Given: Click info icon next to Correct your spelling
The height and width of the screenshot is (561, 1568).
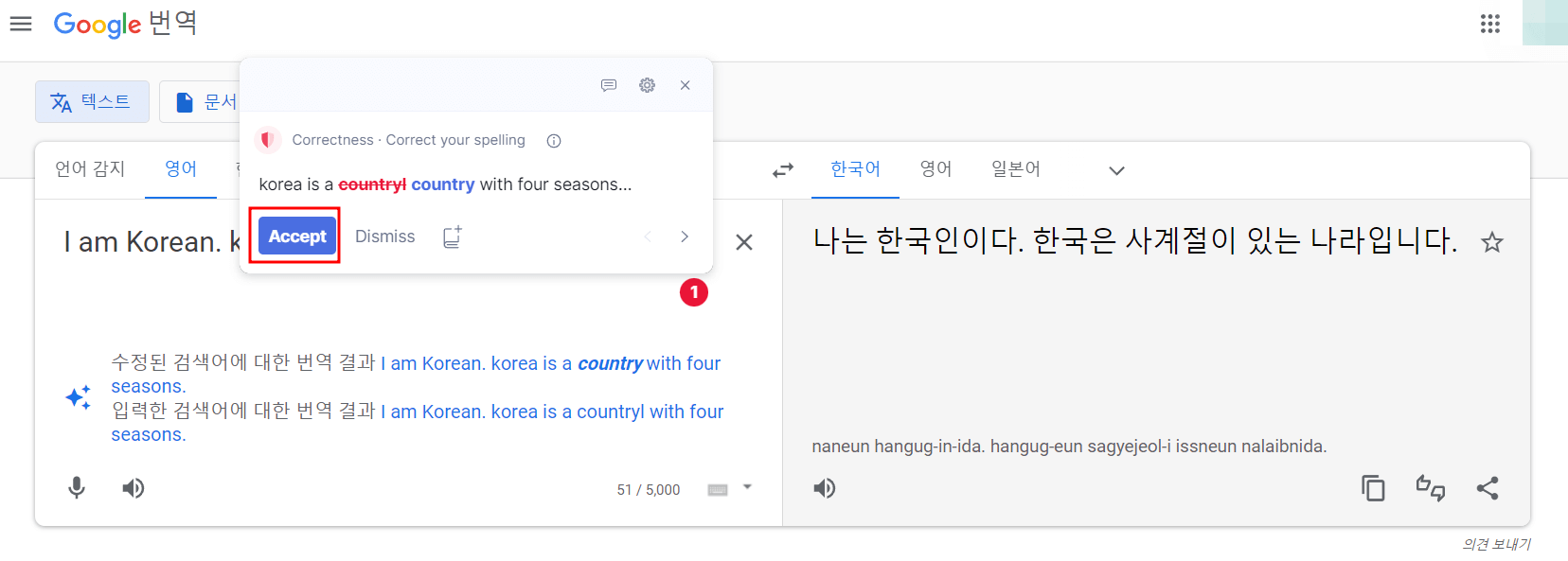Looking at the screenshot, I should [554, 141].
